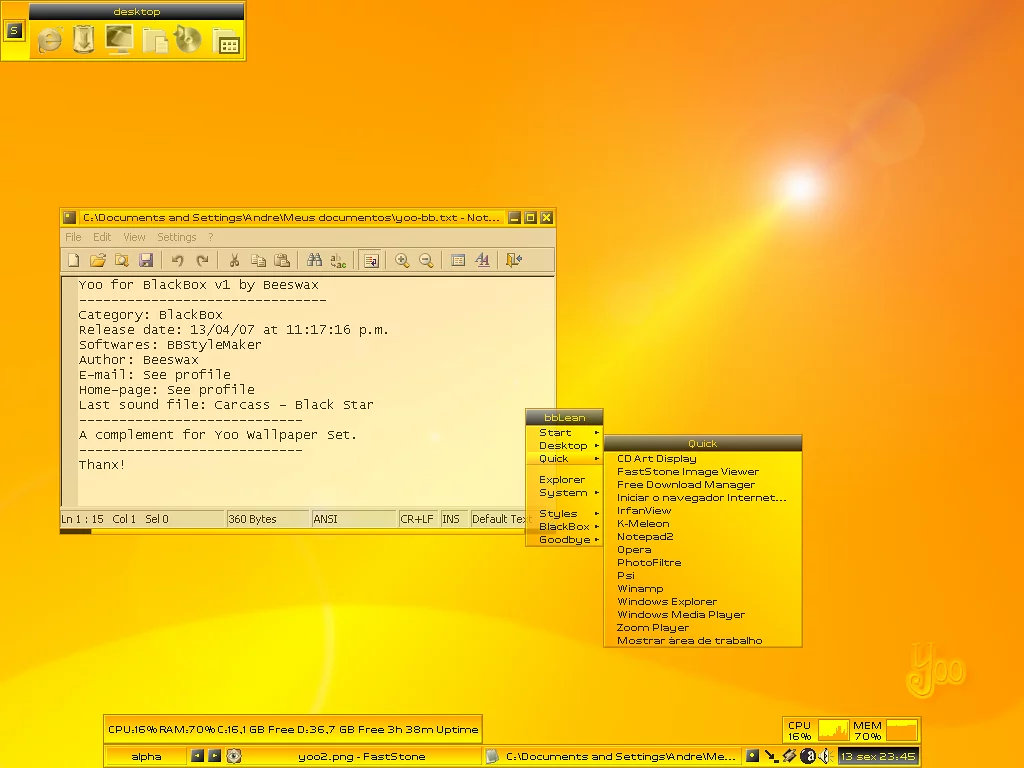The height and width of the screenshot is (768, 1024).
Task: Click the New document icon in Notepad2
Action: [73, 261]
